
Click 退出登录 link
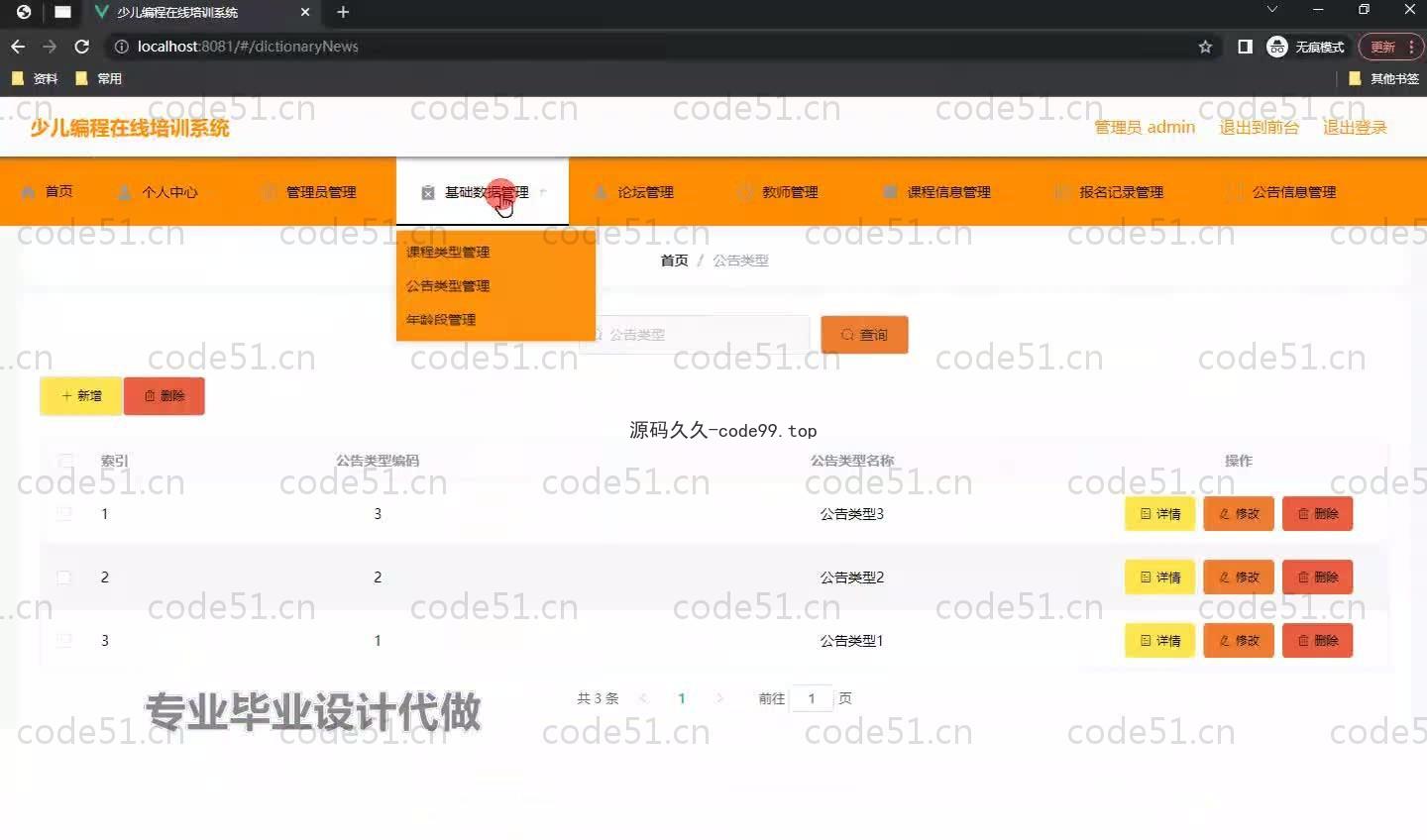tap(1355, 127)
